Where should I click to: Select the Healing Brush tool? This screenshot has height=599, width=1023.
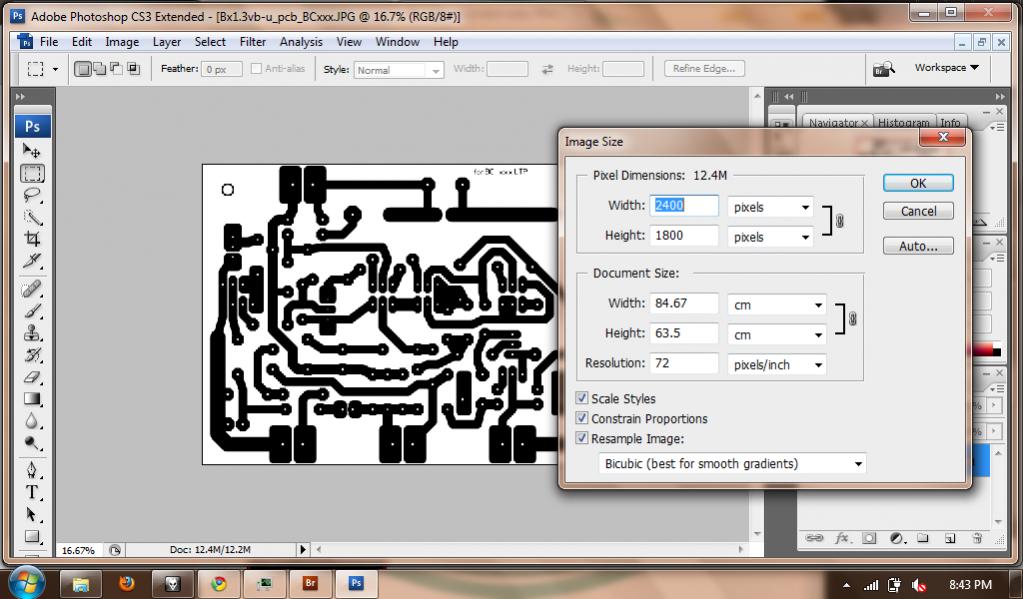point(32,288)
